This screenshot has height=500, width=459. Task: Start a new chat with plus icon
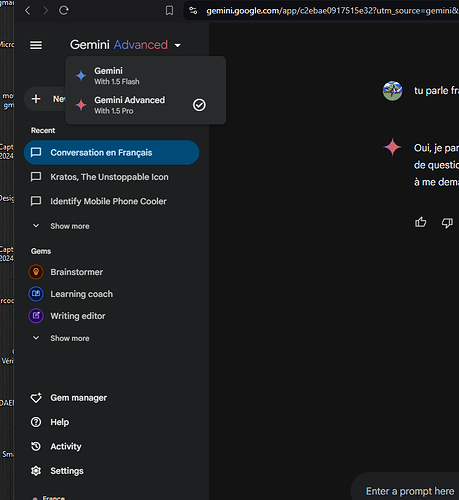(36, 99)
